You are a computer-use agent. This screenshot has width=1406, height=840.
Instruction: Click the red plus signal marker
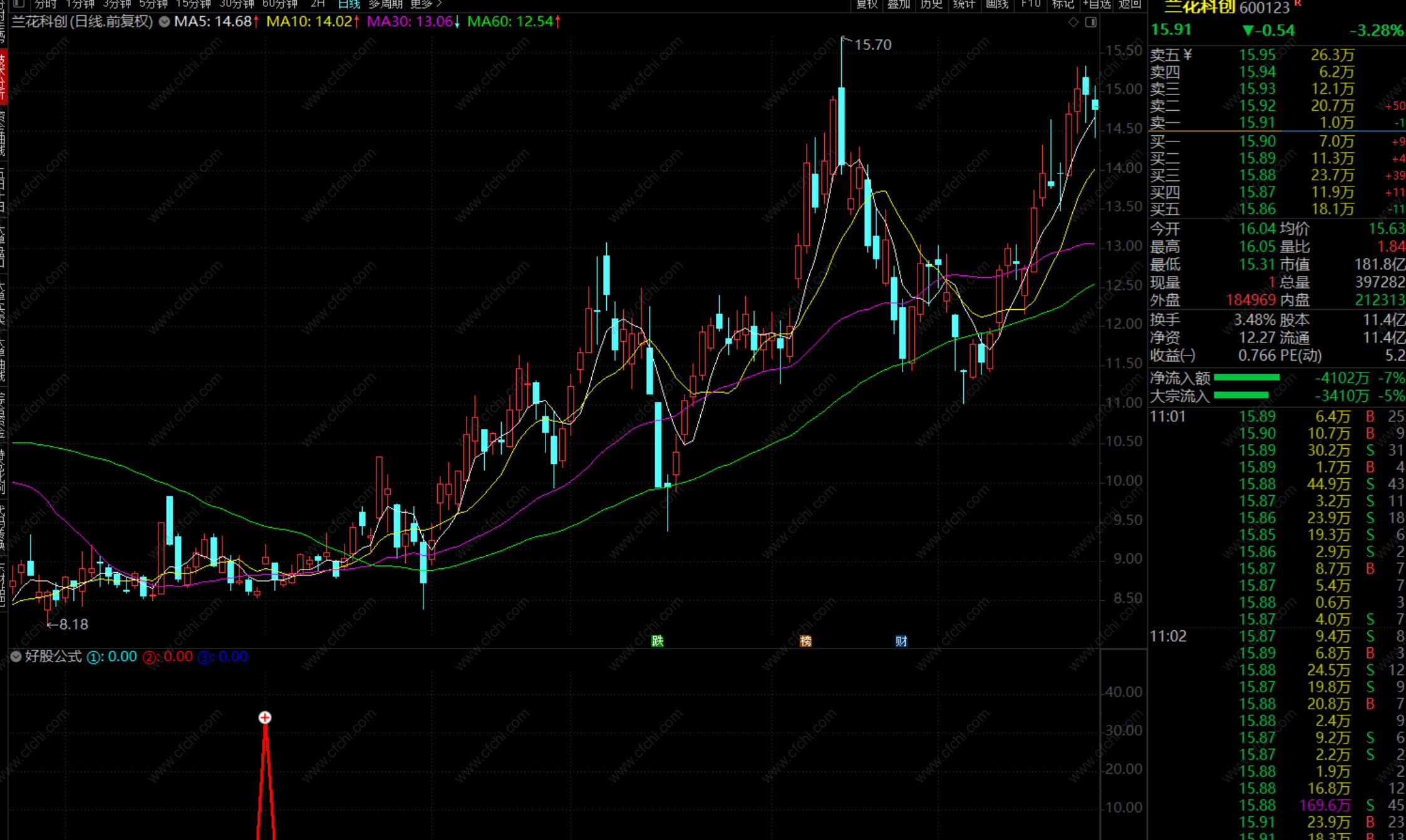(x=265, y=717)
